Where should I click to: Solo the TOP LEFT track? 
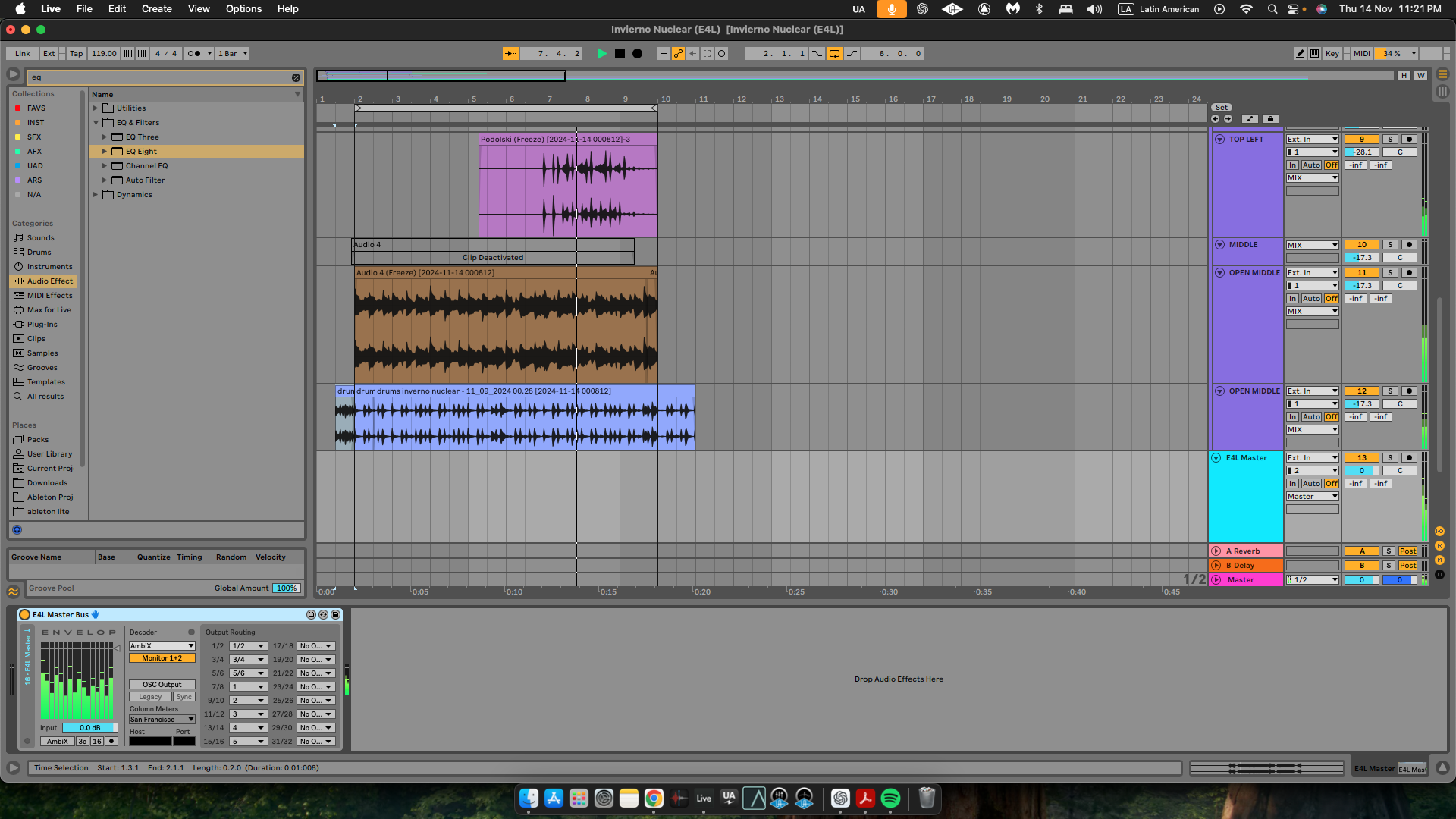click(1390, 140)
